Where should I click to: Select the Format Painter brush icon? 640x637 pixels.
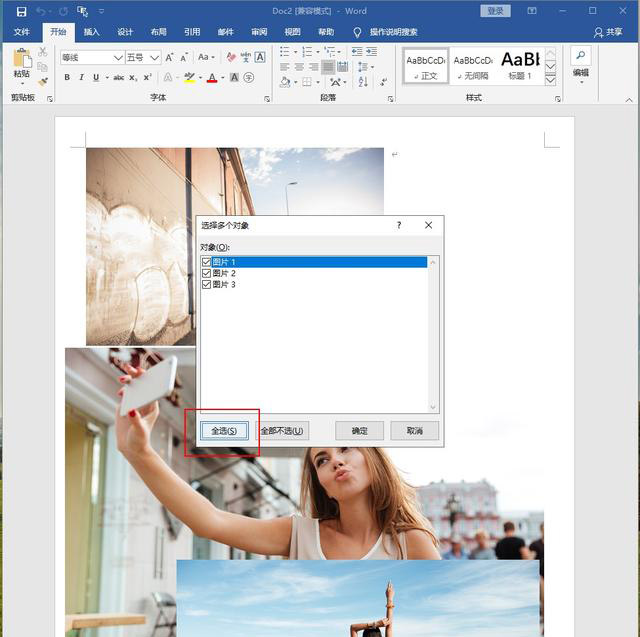tap(42, 82)
